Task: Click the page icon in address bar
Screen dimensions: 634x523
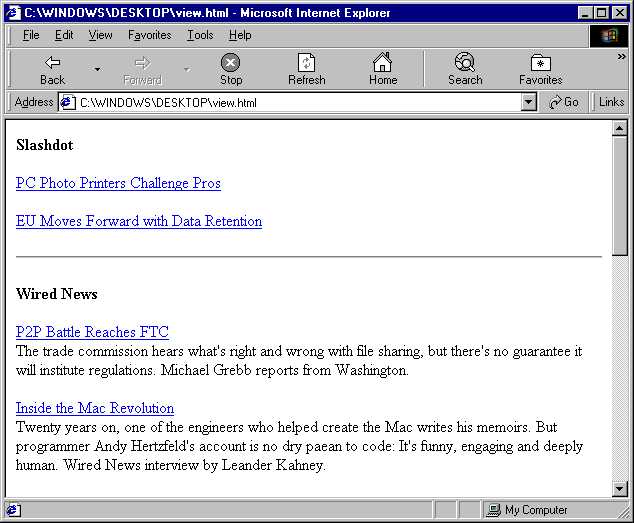Action: (x=67, y=102)
